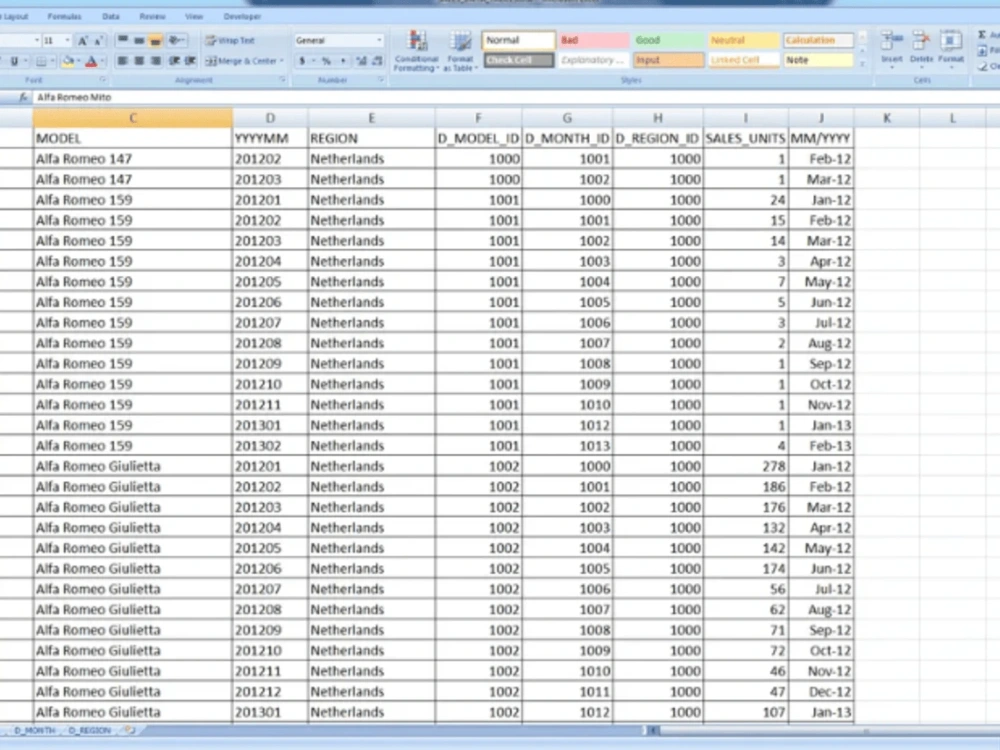Viewport: 1000px width, 750px height.
Task: Click the Fill down icon
Action: pyautogui.click(x=983, y=50)
